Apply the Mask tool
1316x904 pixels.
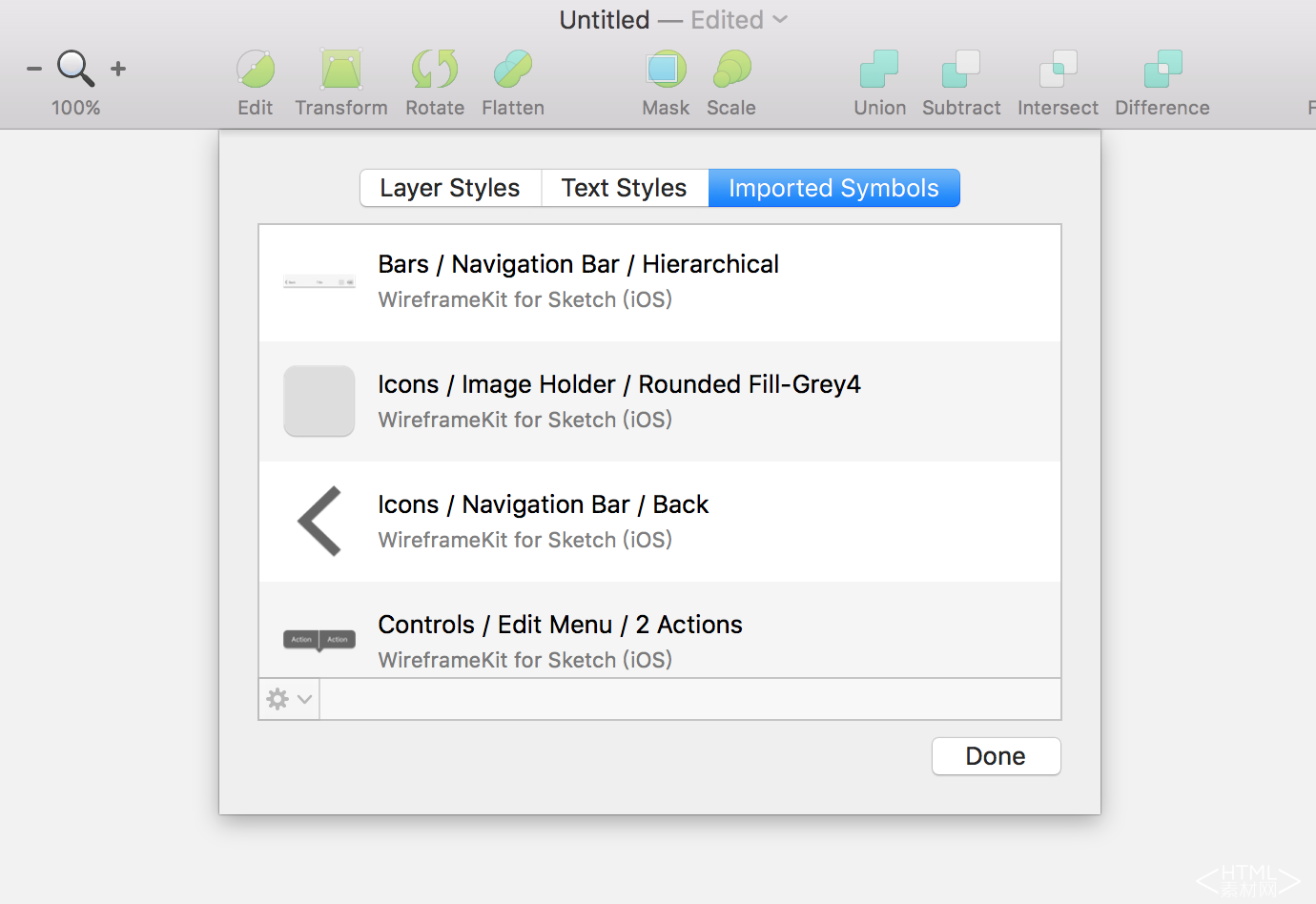point(666,70)
